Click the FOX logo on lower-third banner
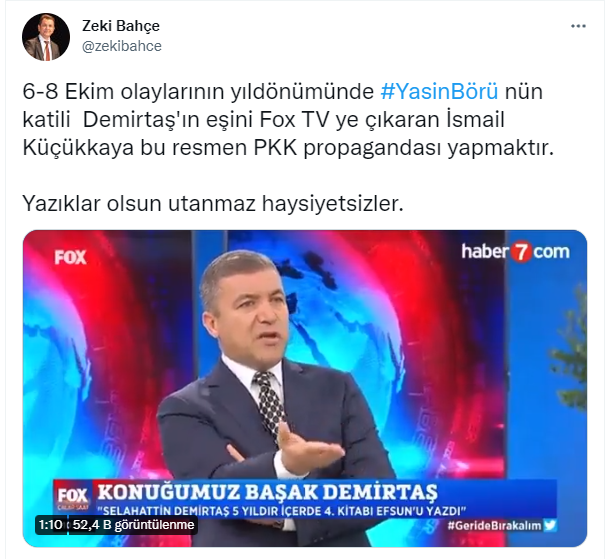 [x=73, y=497]
